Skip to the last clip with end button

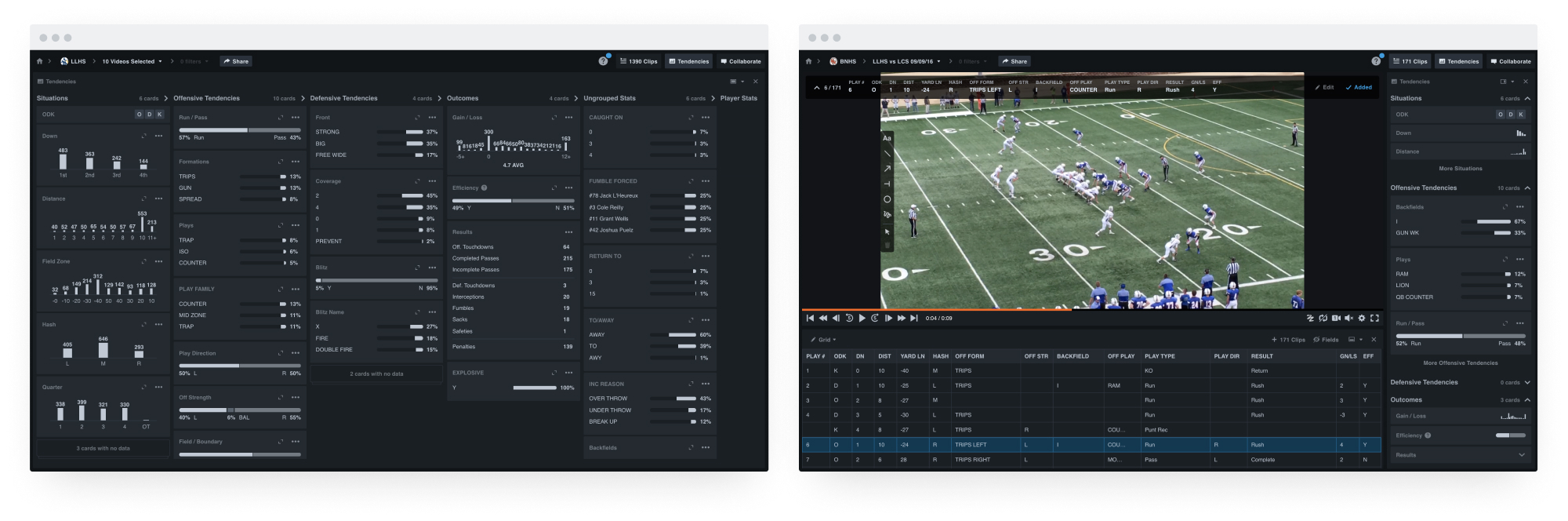pos(914,319)
